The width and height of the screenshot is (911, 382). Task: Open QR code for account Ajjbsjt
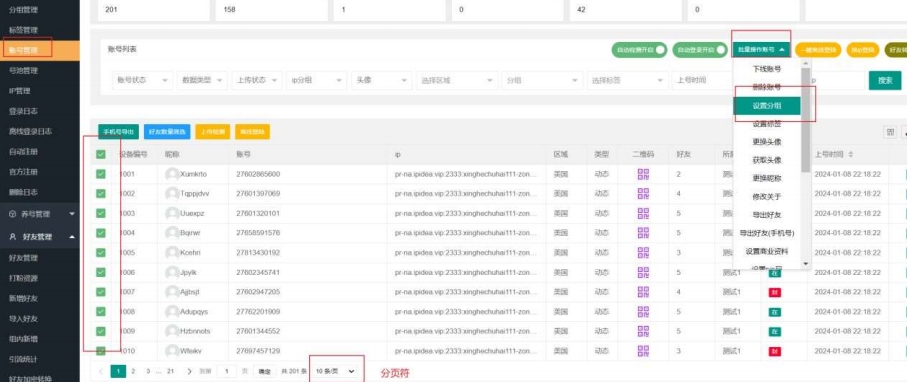(x=643, y=292)
